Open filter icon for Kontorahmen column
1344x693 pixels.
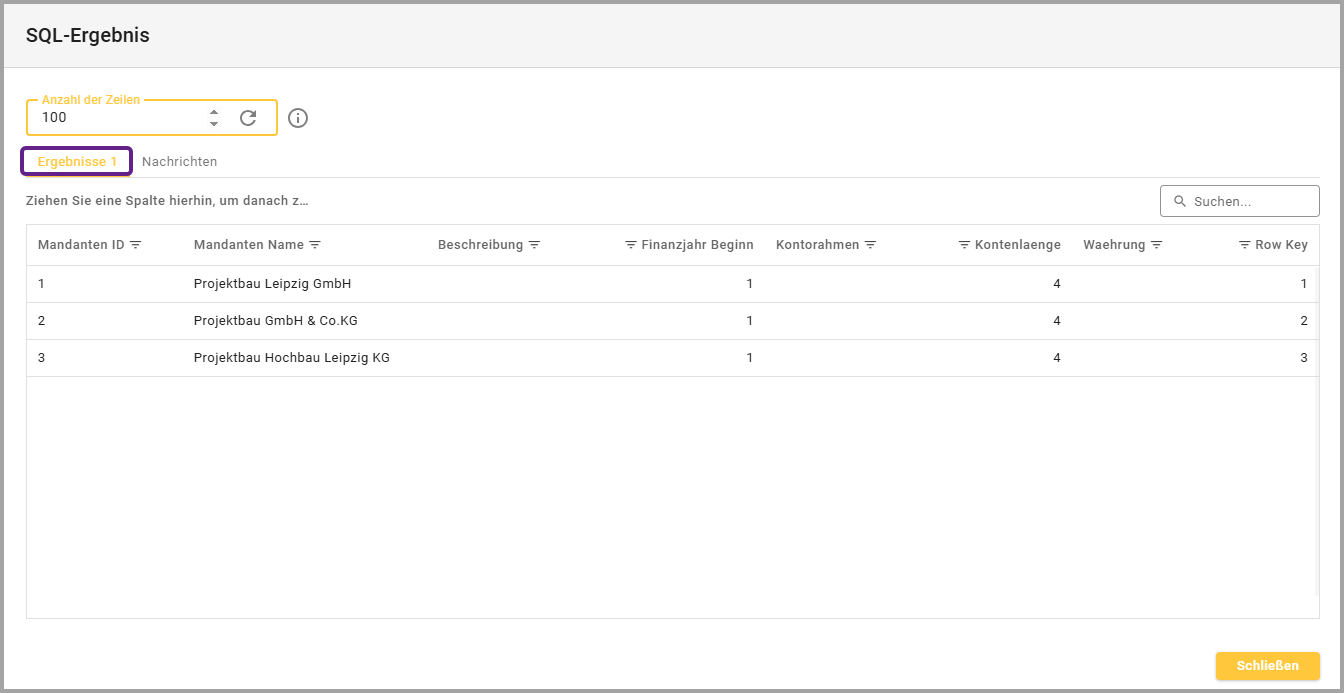click(870, 245)
